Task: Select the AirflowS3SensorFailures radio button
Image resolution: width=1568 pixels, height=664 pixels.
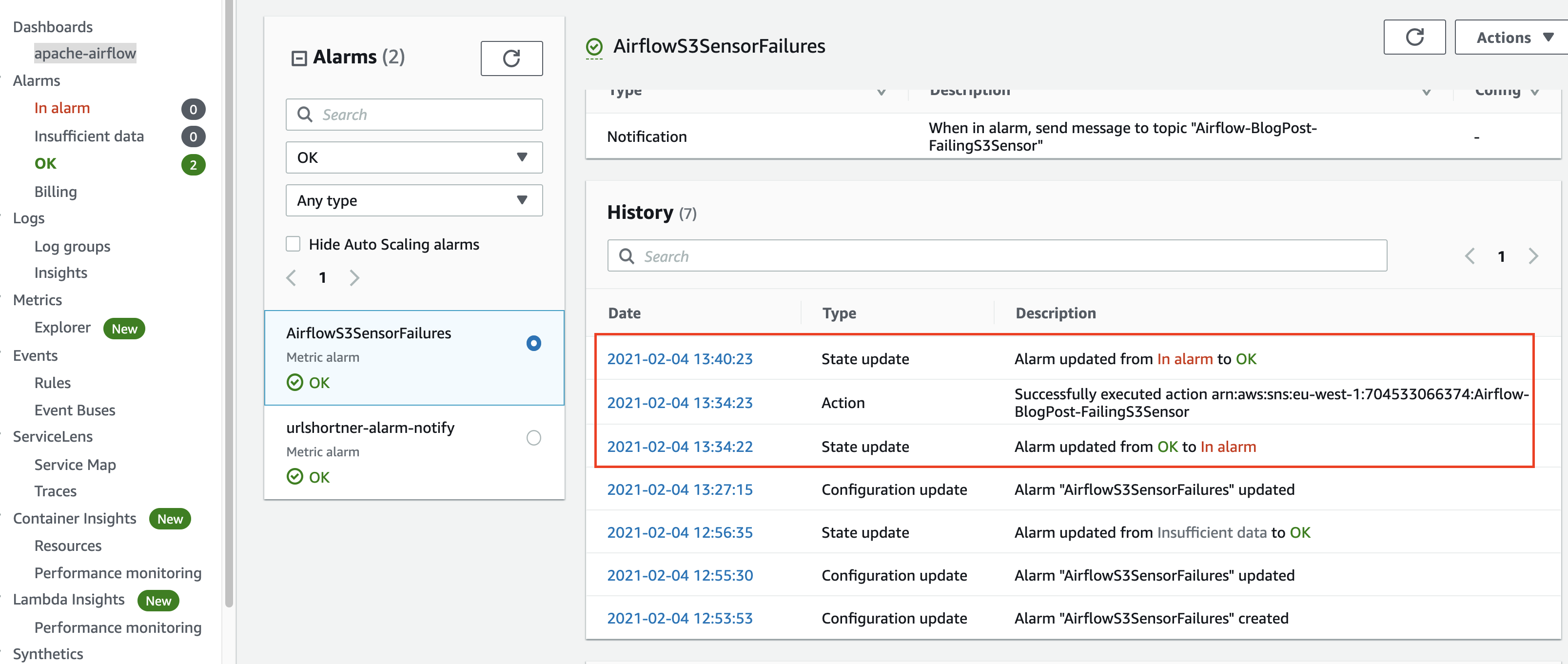Action: click(533, 343)
